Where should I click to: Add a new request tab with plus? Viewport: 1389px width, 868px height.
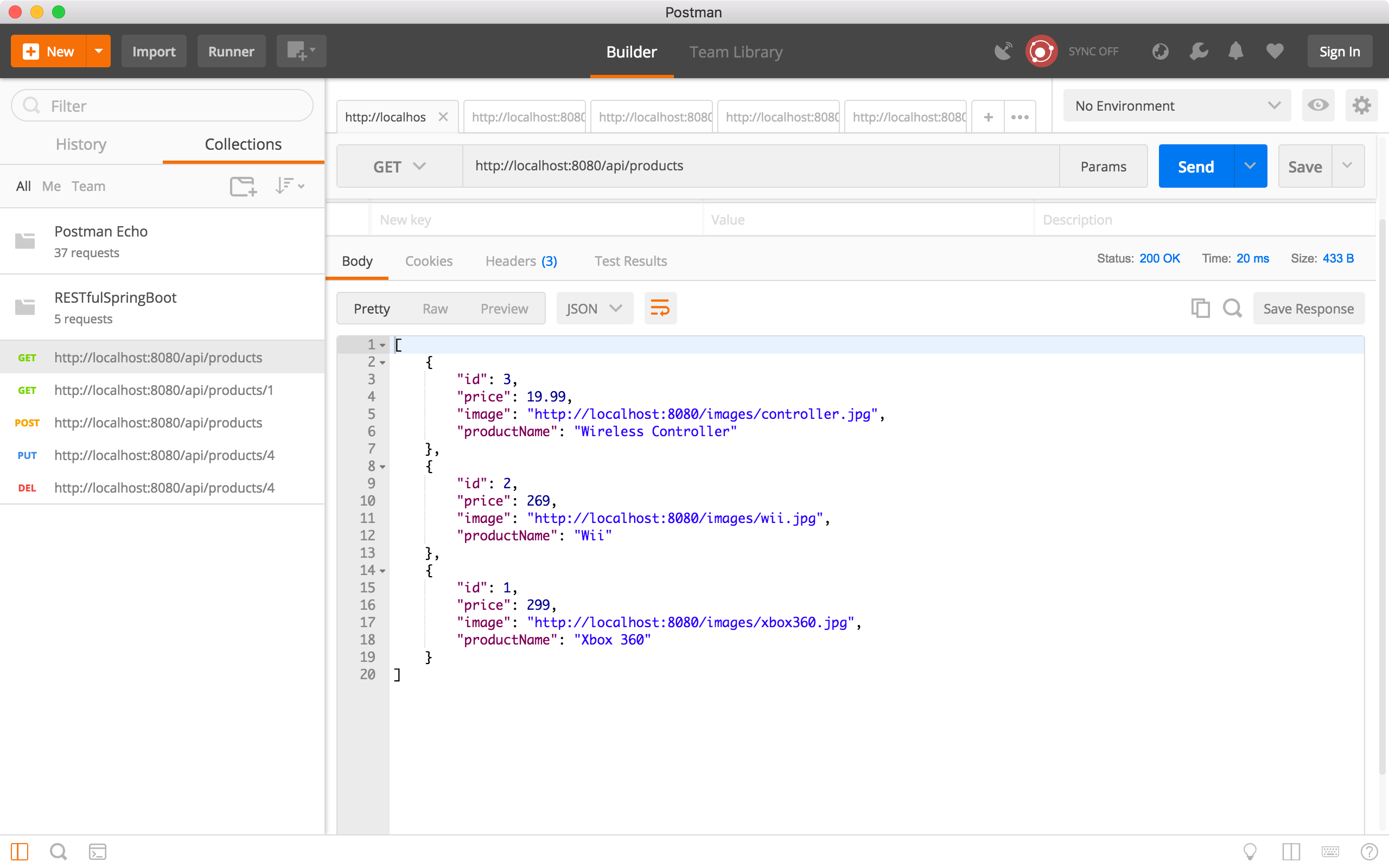pyautogui.click(x=989, y=117)
